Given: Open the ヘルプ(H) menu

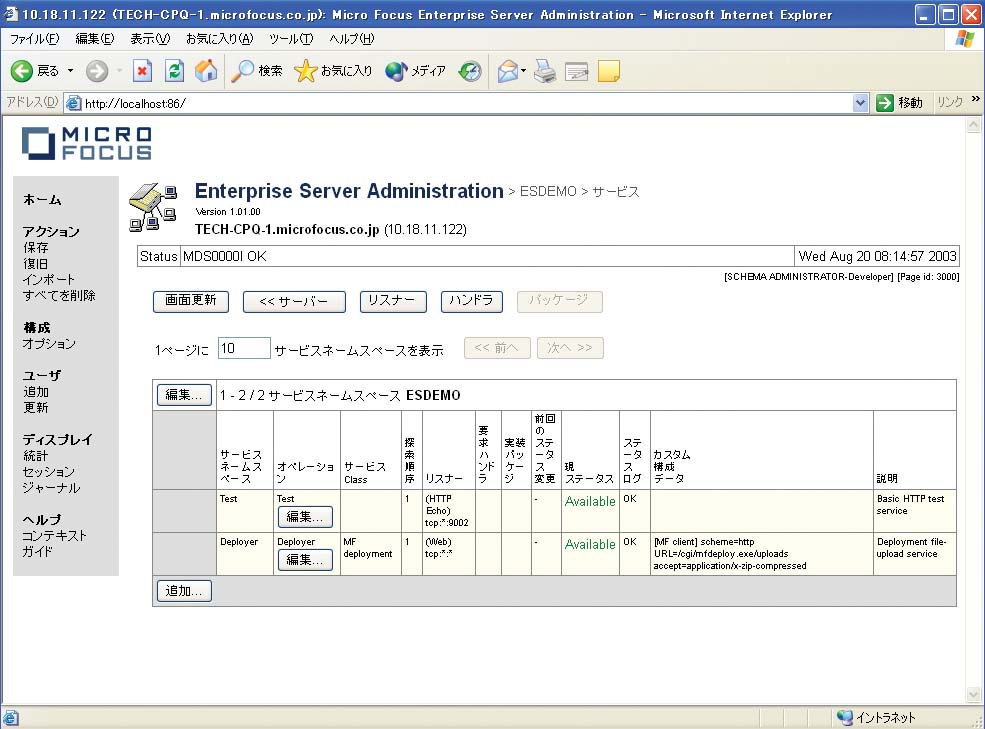Looking at the screenshot, I should (x=351, y=39).
